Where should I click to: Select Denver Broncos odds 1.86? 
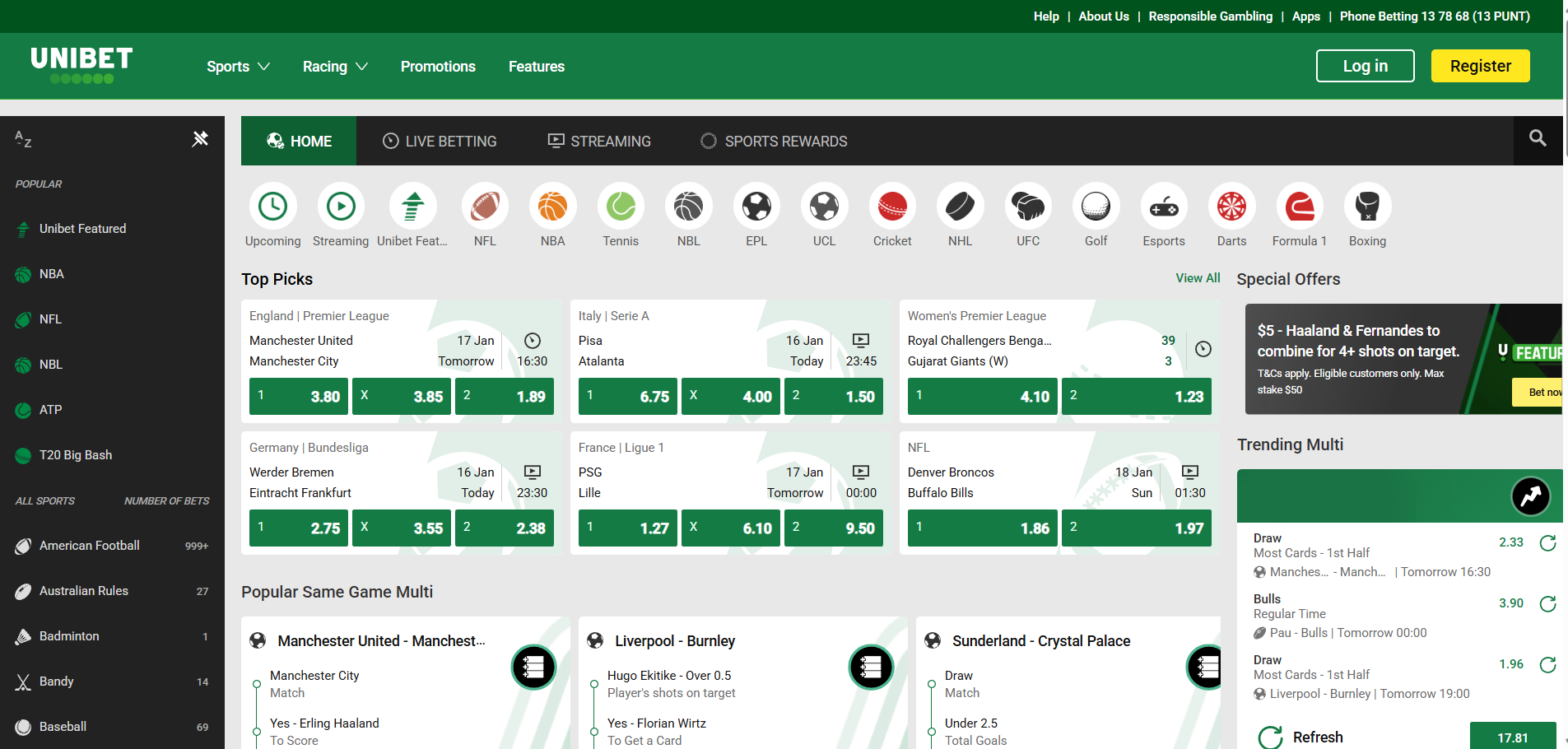[983, 528]
